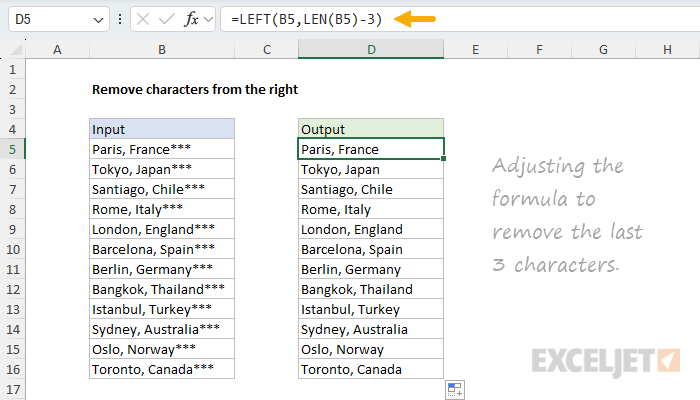700x400 pixels.
Task: Select output cell 'Berlin, Germany'
Action: (x=371, y=269)
